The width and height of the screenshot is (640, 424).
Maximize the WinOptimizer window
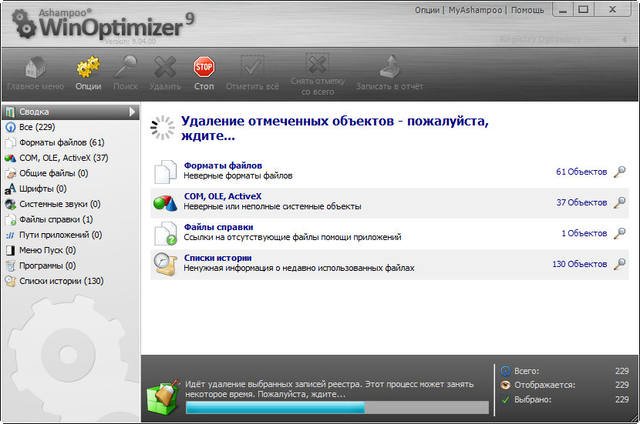(584, 9)
